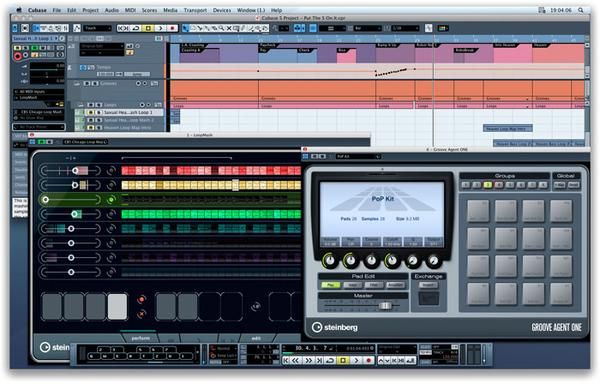This screenshot has width=600, height=384.
Task: Toggle the green Read automation button in Inspector
Action: [x=34, y=48]
